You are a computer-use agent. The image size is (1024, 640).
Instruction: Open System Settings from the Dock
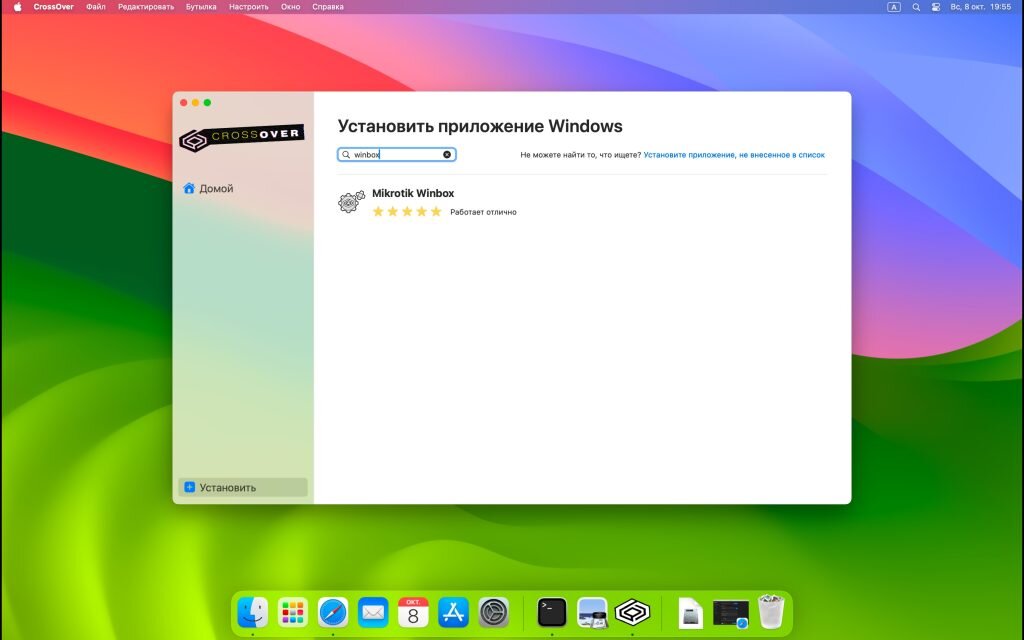[x=494, y=613]
